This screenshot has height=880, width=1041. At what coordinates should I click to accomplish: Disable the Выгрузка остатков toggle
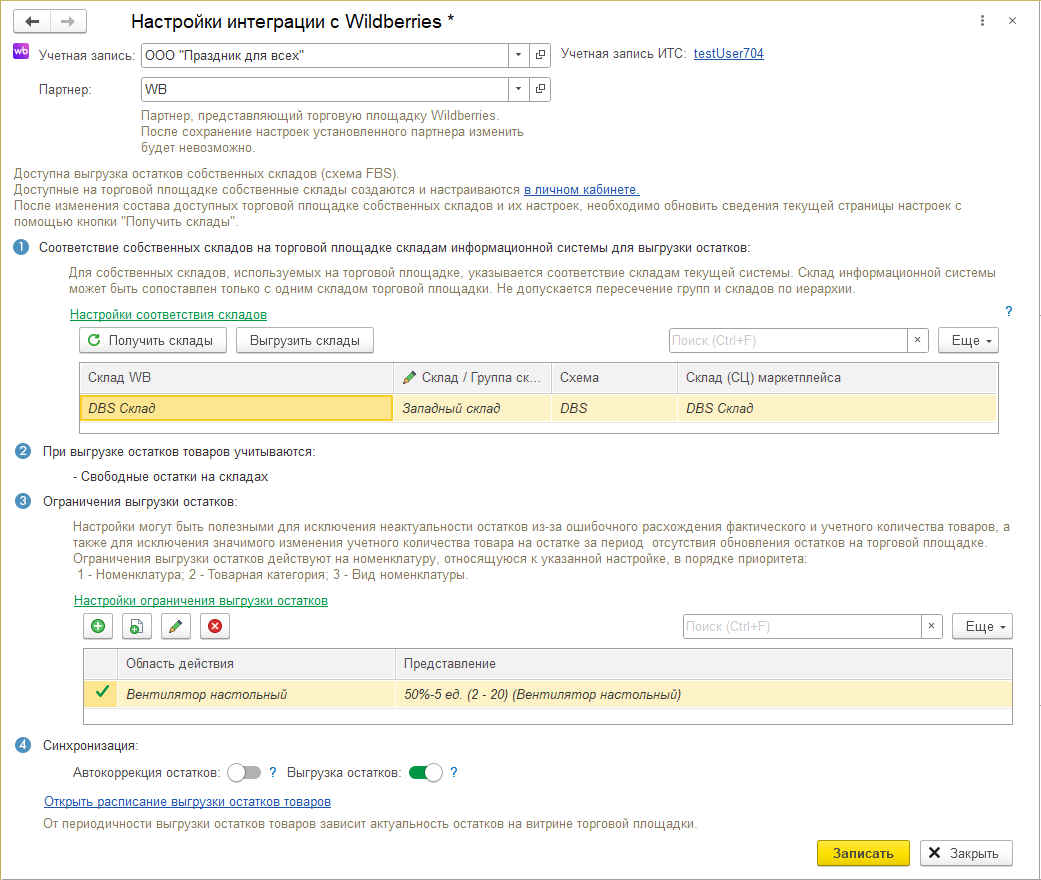coord(426,773)
